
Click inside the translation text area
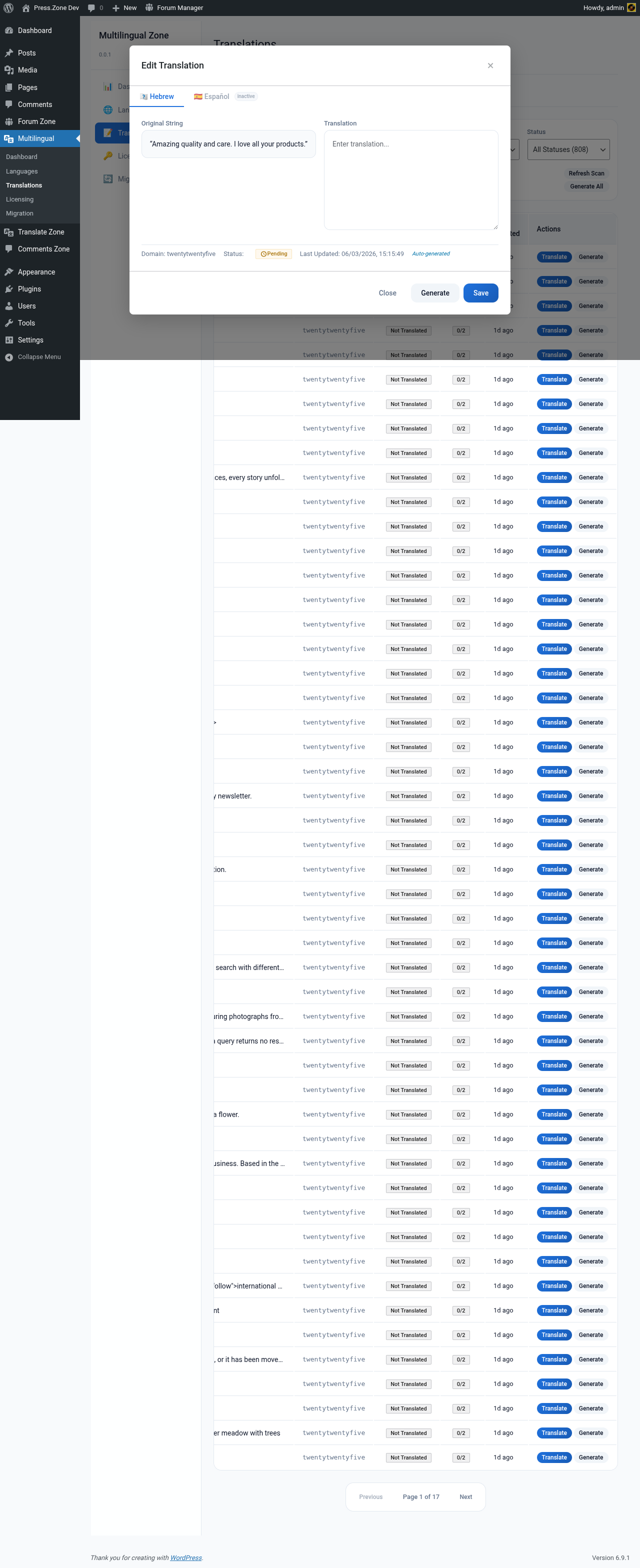pos(411,180)
